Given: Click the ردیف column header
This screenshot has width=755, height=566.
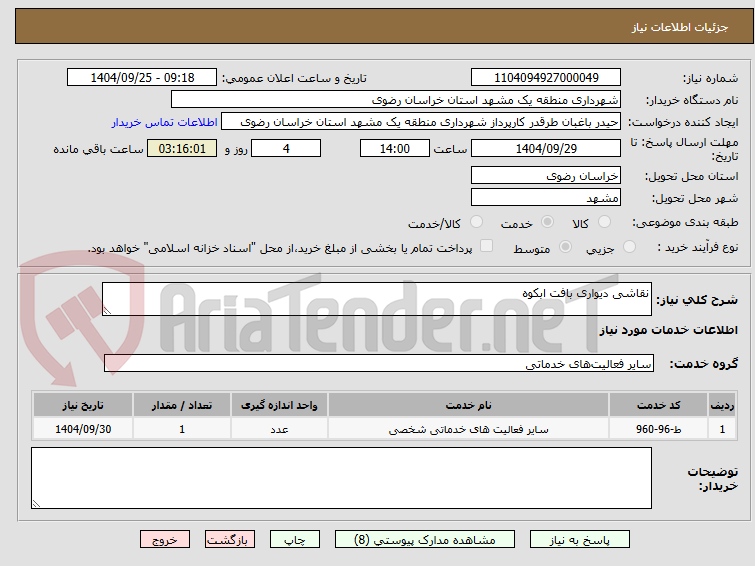Looking at the screenshot, I should pyautogui.click(x=722, y=405).
